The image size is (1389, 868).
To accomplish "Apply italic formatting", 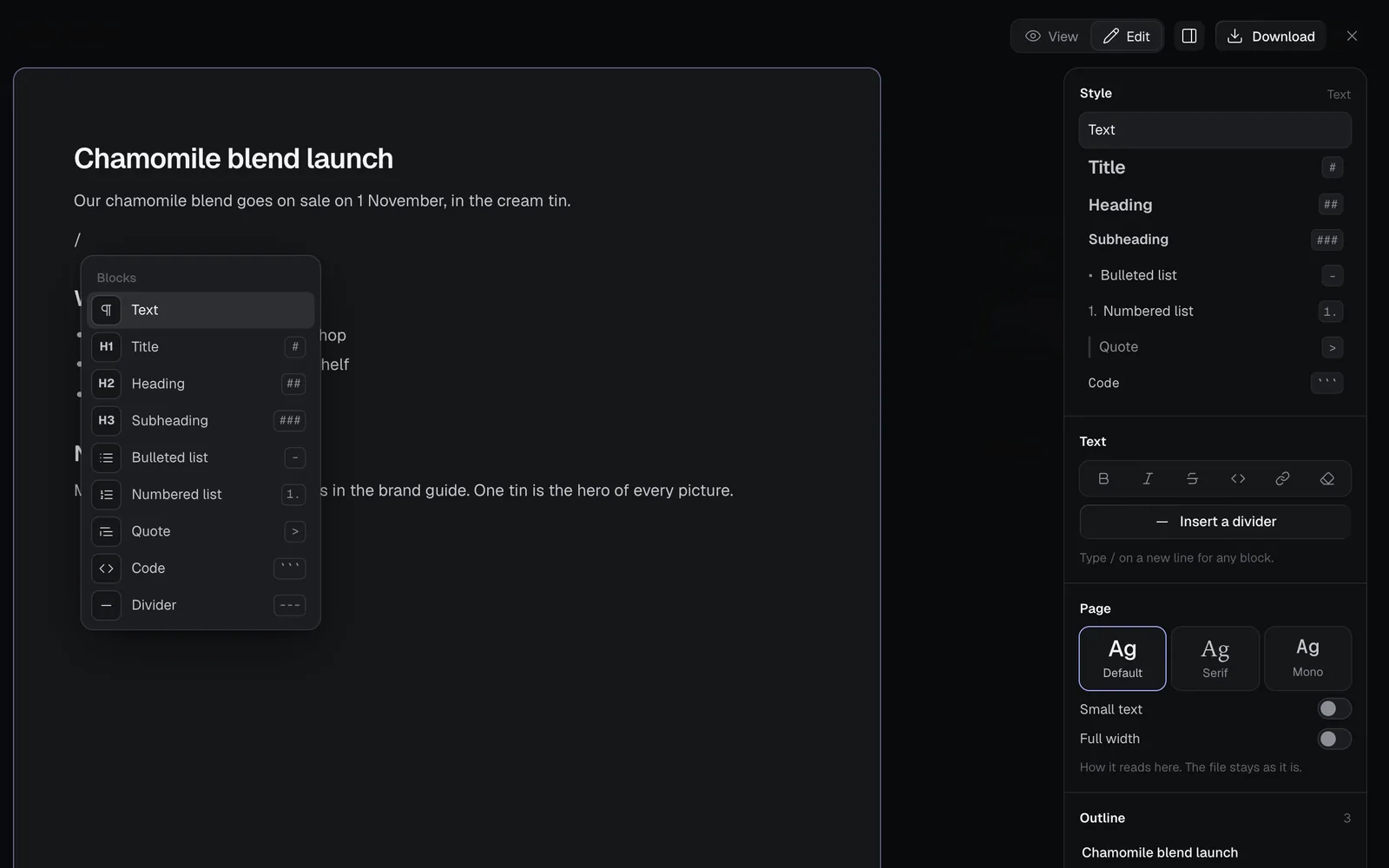I will coord(1148,478).
